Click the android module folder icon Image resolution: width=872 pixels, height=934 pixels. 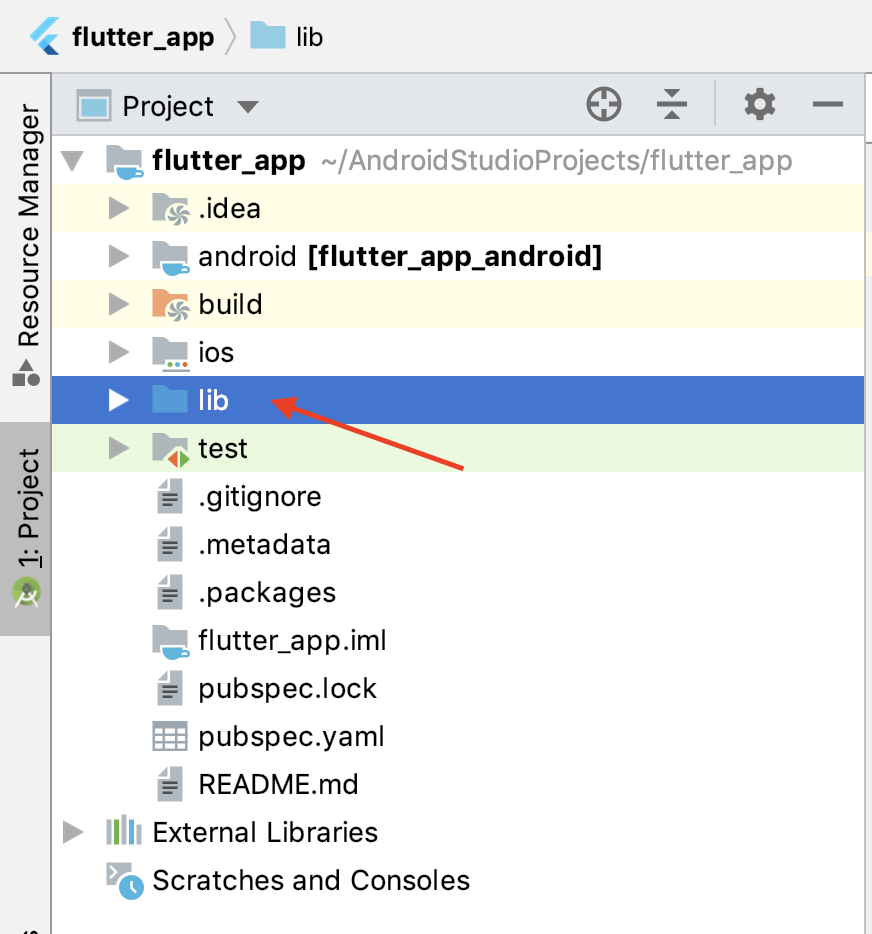(171, 257)
